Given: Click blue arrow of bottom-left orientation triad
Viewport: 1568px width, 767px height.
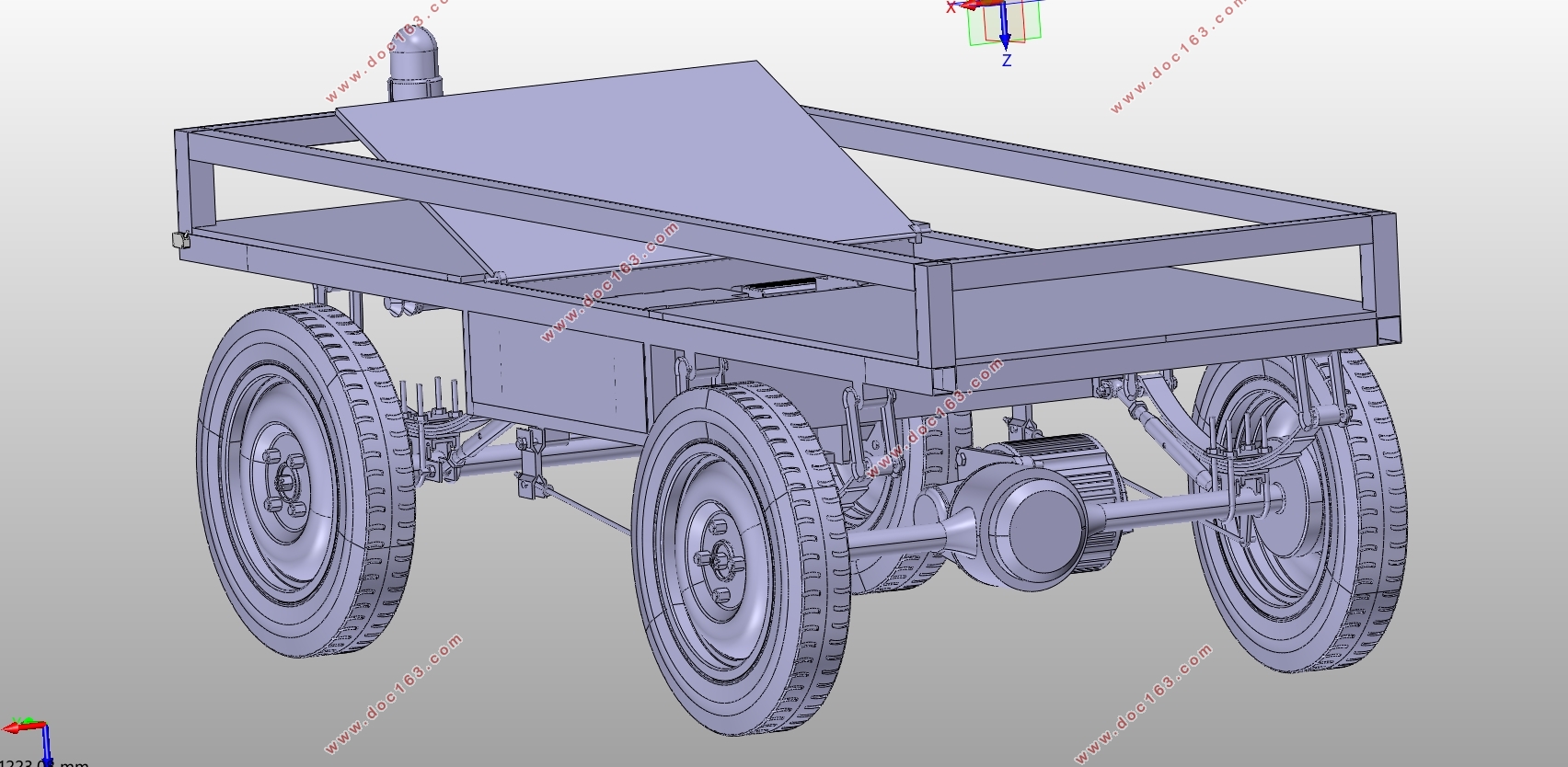Looking at the screenshot, I should (45, 746).
